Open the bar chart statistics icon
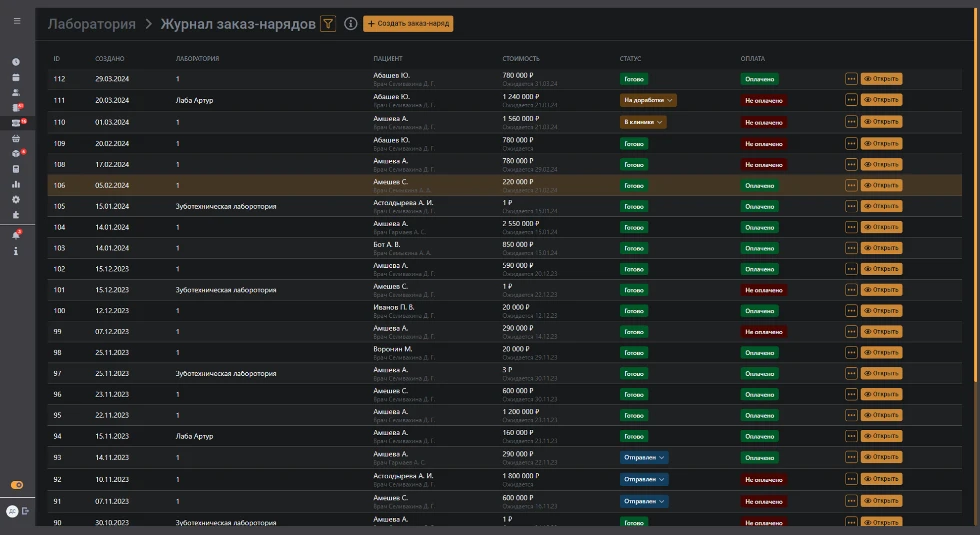 pos(16,184)
